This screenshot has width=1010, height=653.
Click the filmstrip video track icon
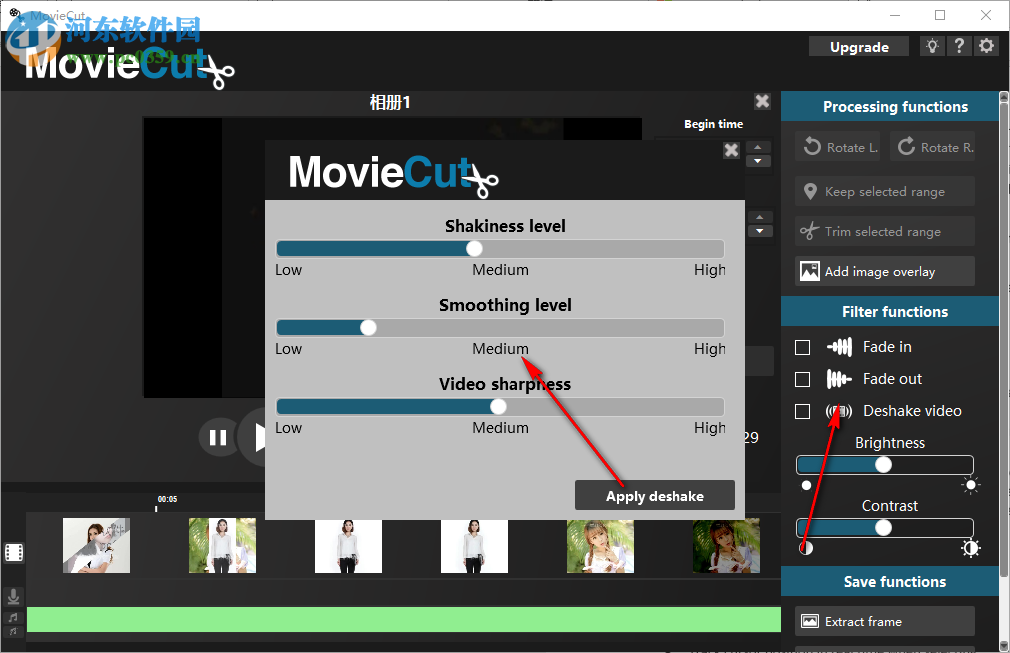pyautogui.click(x=14, y=553)
